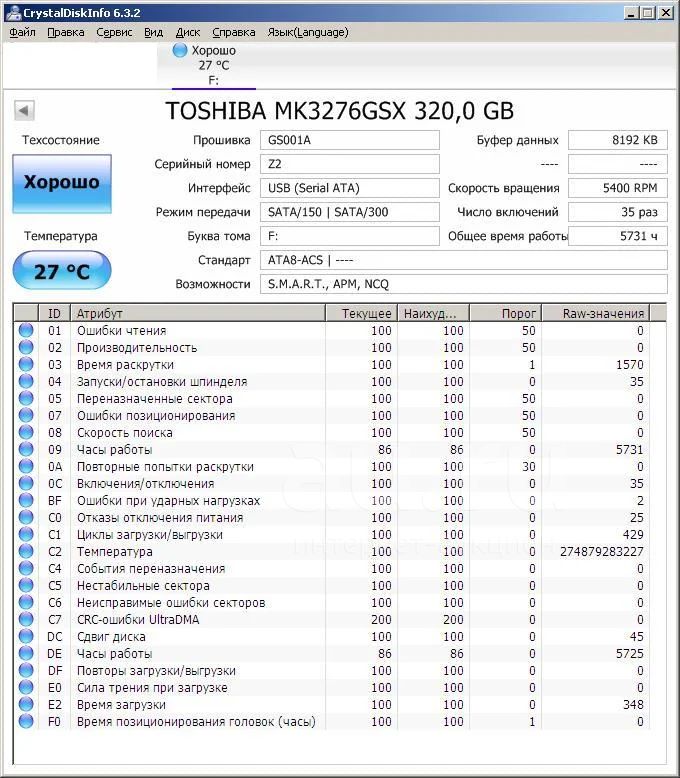The image size is (680, 778).
Task: Click status icon for Ошибки при ударных нагрузках
Action: (26, 500)
